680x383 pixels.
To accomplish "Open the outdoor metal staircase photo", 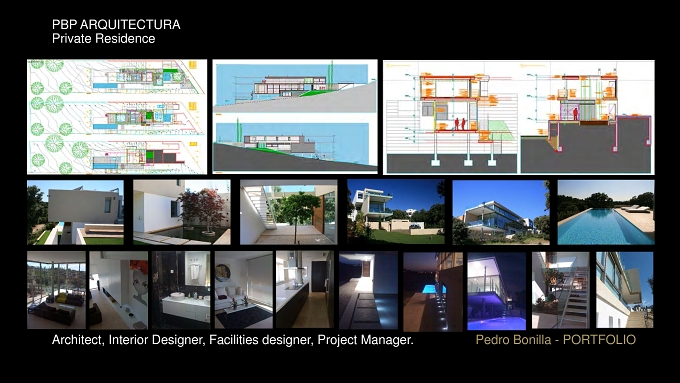I will click(x=561, y=290).
